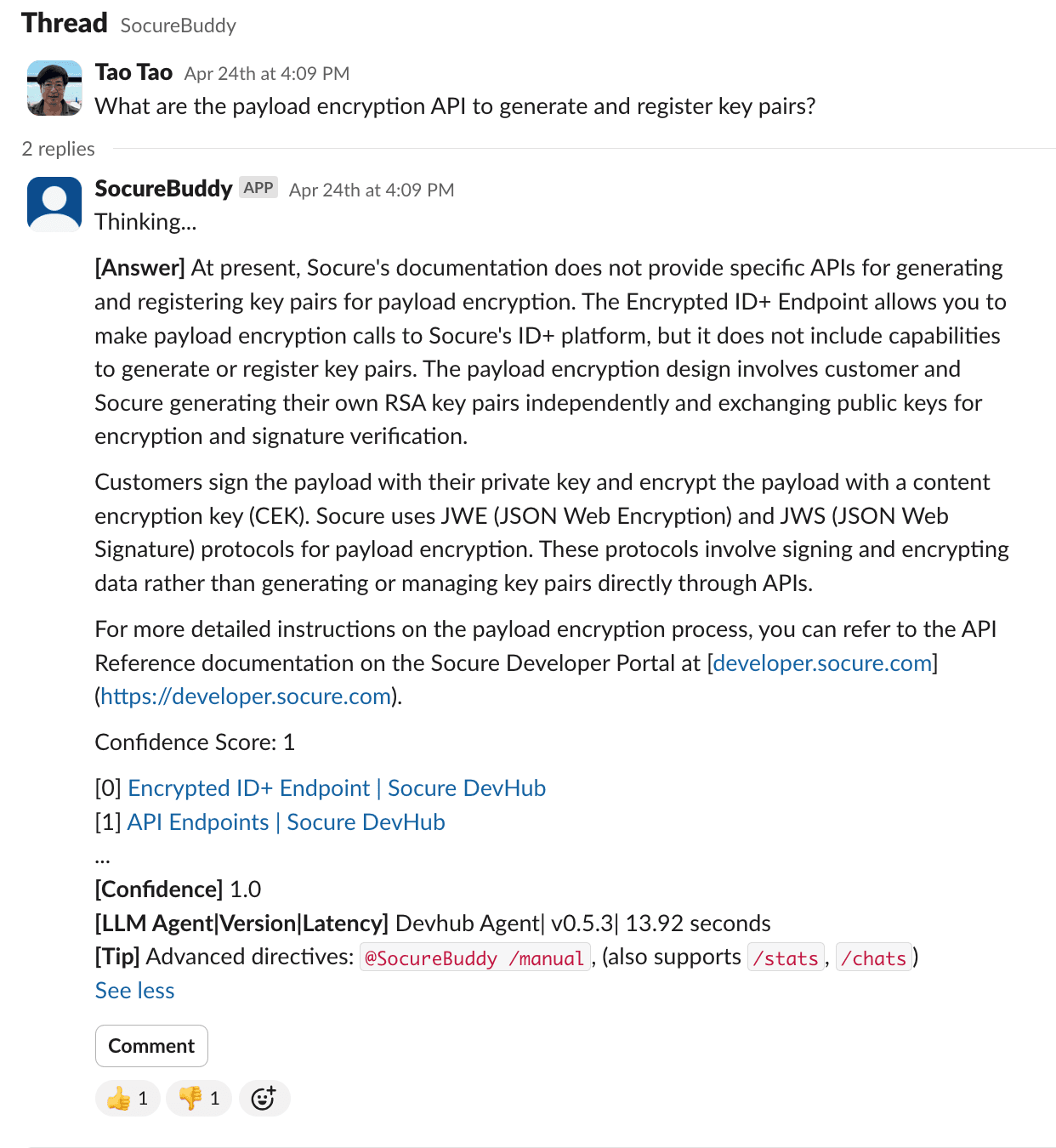
Task: Open the https://developer.socure.com URL
Action: 246,696
